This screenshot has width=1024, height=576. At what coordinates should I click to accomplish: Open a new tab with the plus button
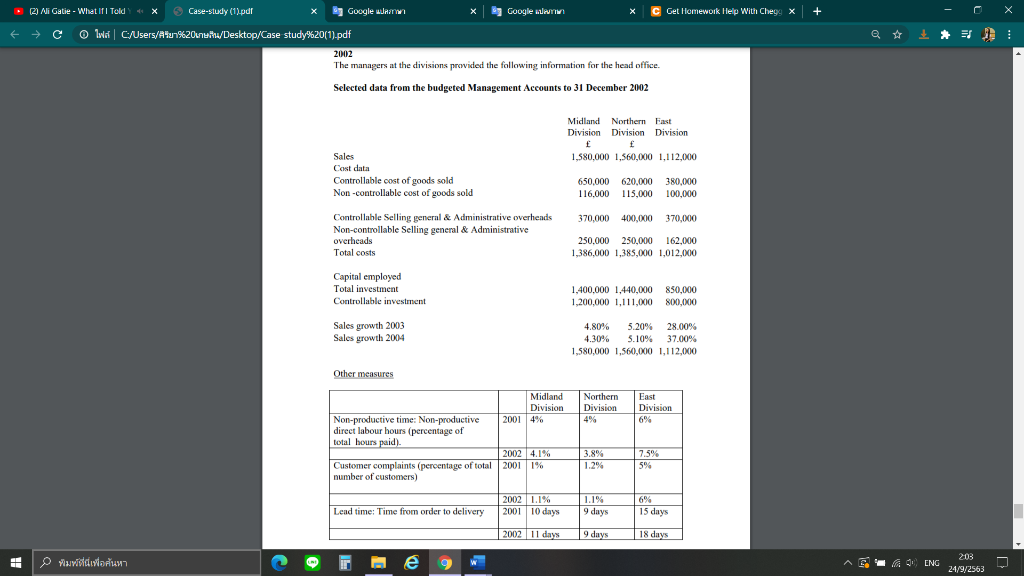(x=818, y=11)
